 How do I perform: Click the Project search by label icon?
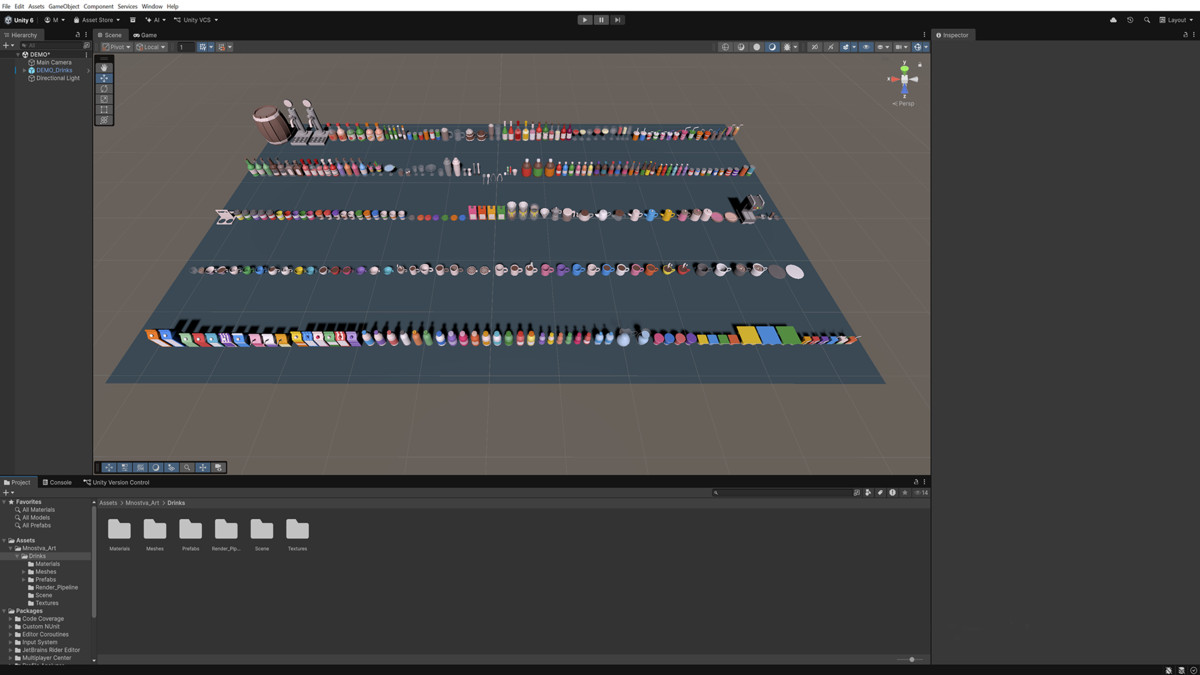[880, 492]
